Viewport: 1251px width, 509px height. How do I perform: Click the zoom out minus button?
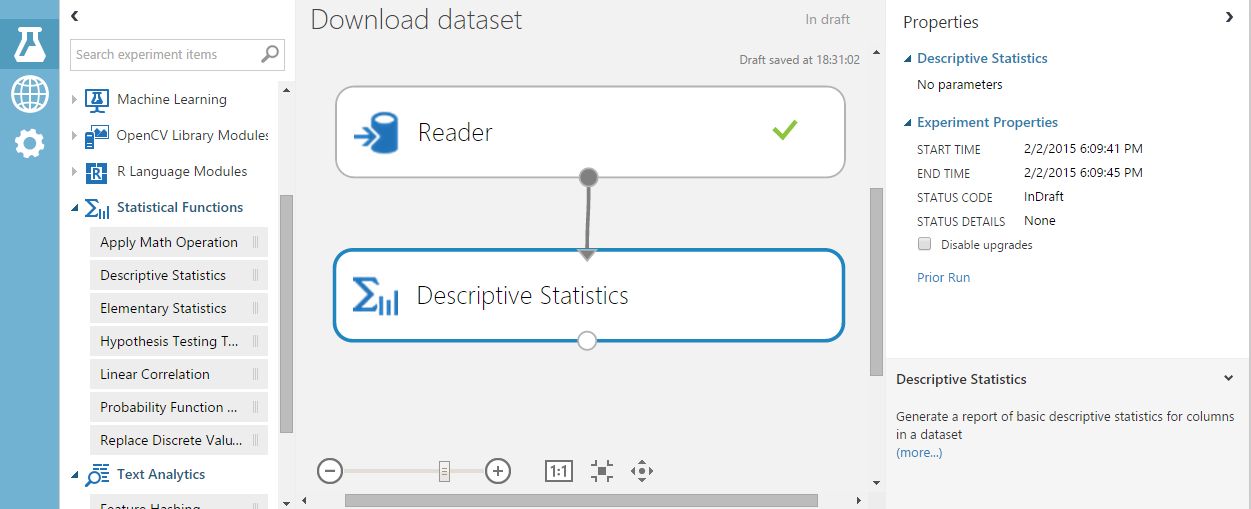330,471
